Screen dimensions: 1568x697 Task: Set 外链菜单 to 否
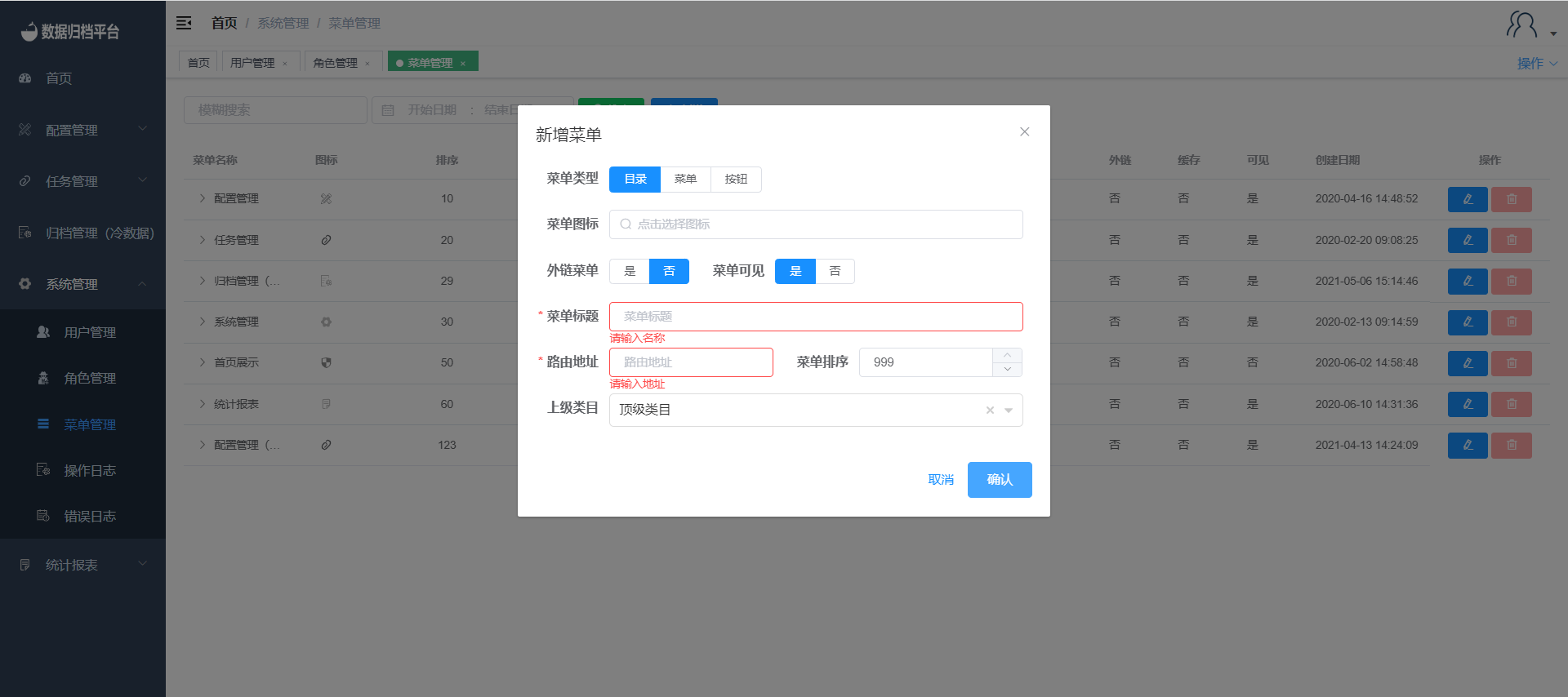coord(669,271)
